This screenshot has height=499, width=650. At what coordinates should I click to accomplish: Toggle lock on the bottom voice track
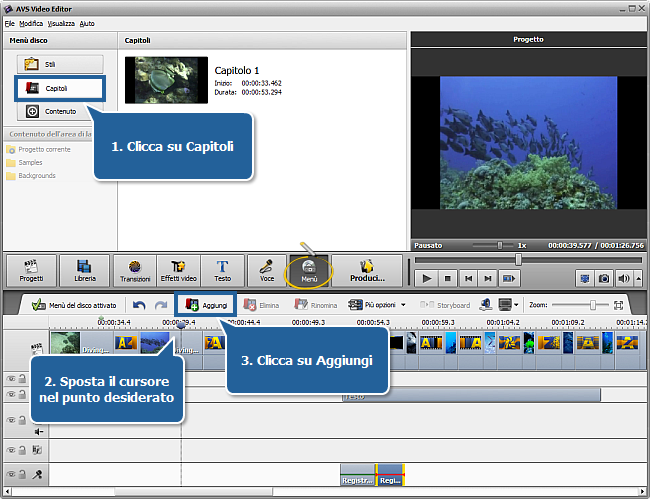[x=23, y=475]
